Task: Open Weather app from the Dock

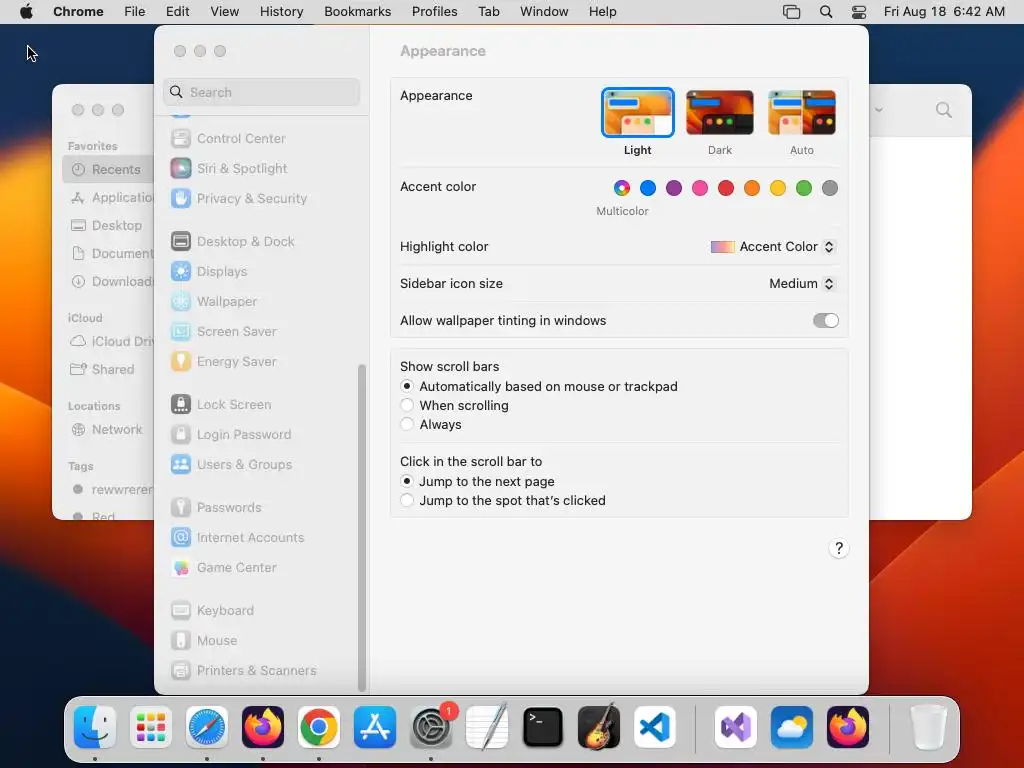Action: pos(792,727)
